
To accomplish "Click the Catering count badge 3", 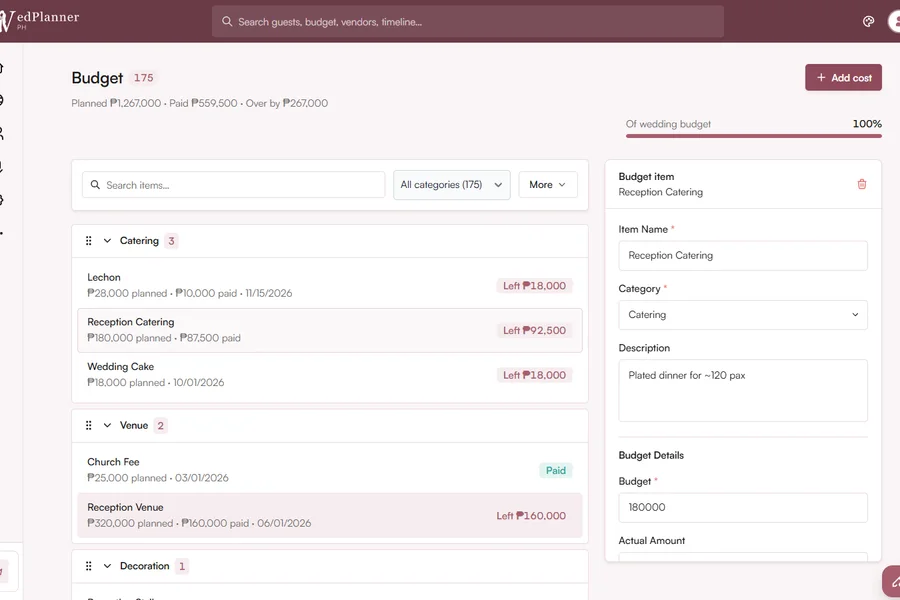I will tap(171, 241).
